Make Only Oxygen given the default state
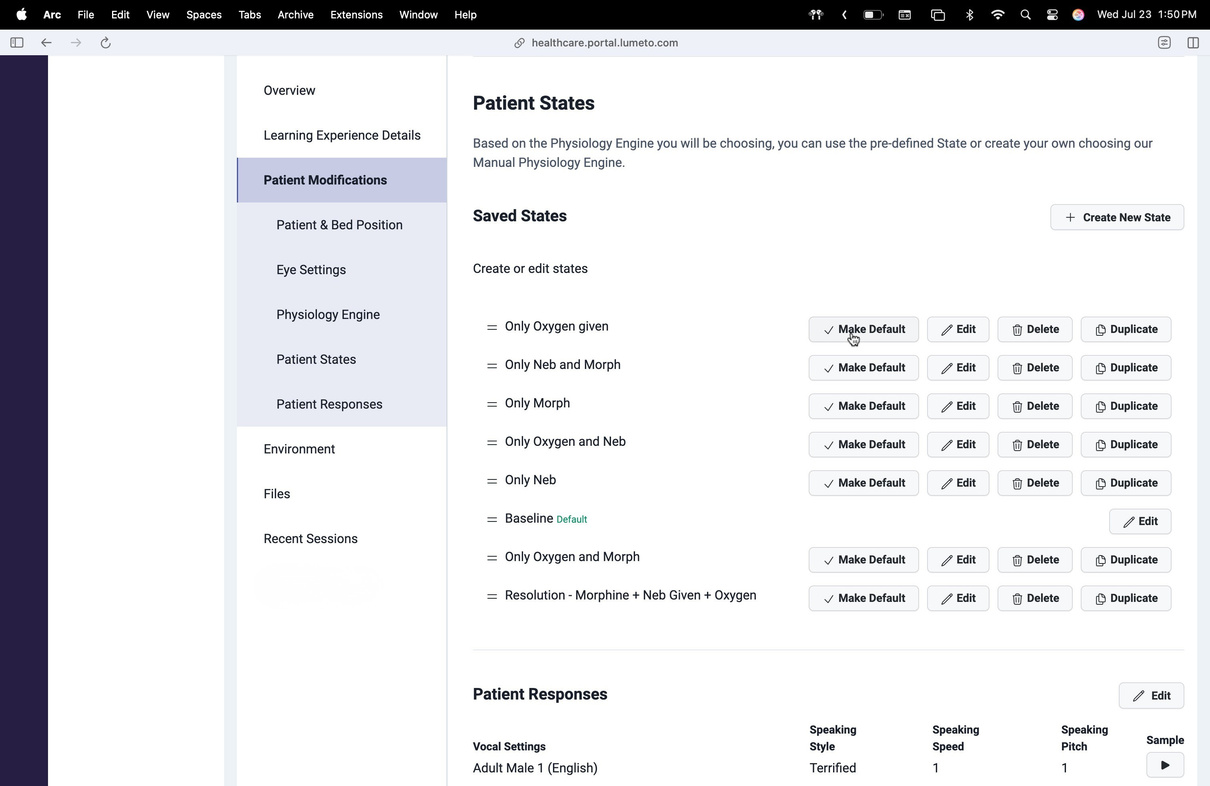The height and width of the screenshot is (786, 1210). [863, 329]
